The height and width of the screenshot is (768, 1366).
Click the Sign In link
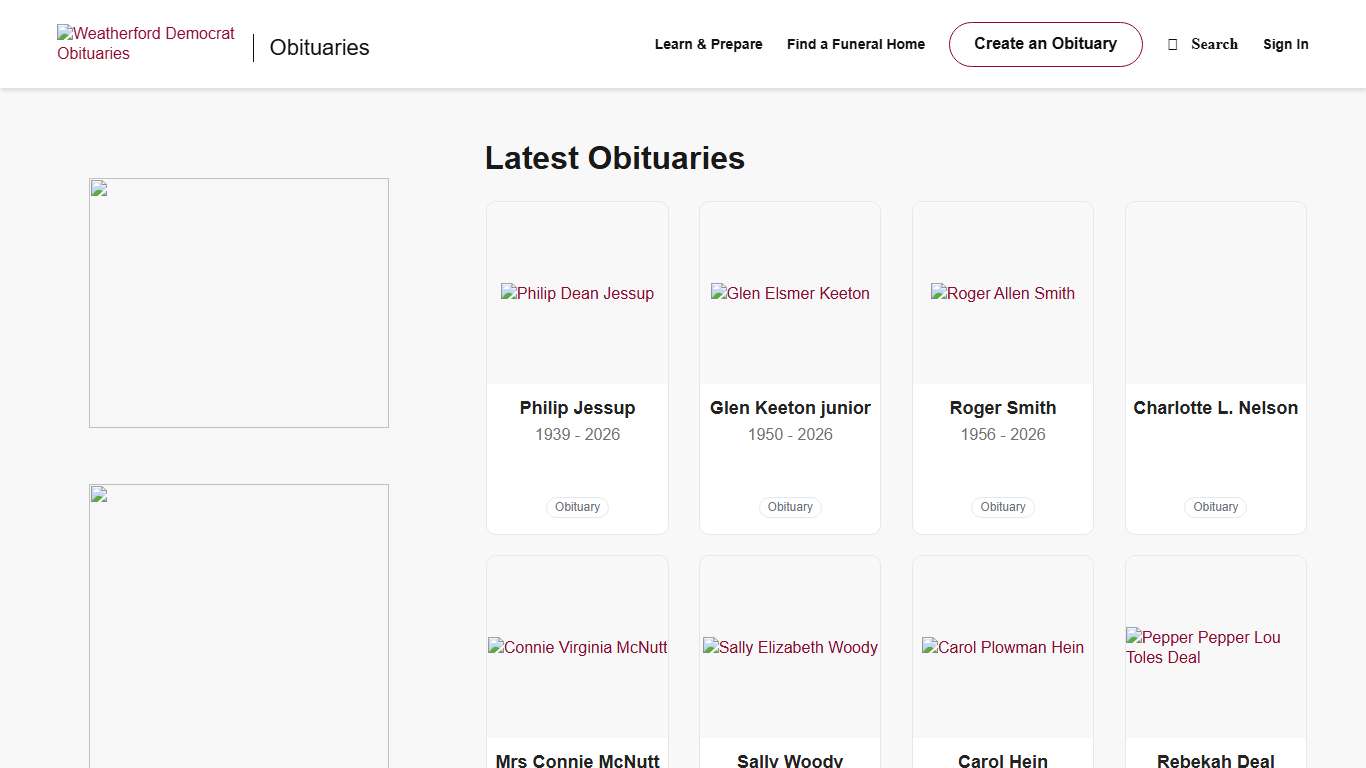tap(1285, 44)
